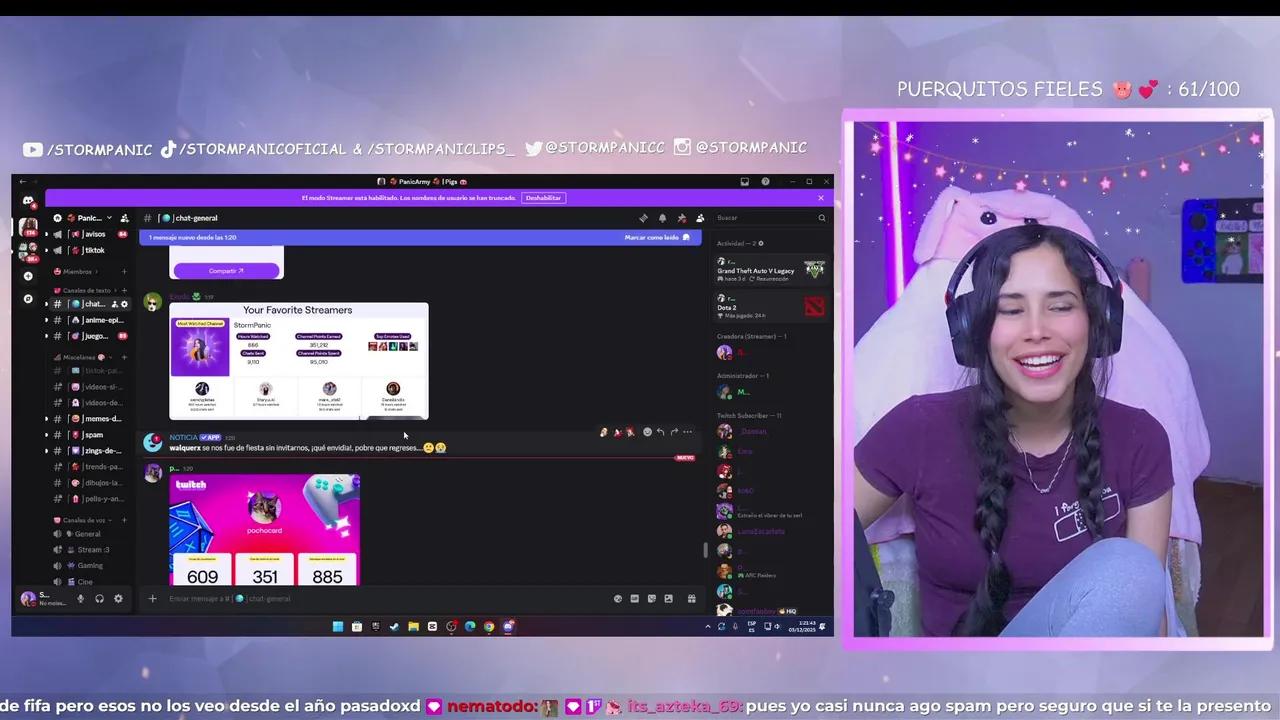Screen dimensions: 1280x720
Task: Open Discord inbox icon in title bar
Action: tap(744, 182)
